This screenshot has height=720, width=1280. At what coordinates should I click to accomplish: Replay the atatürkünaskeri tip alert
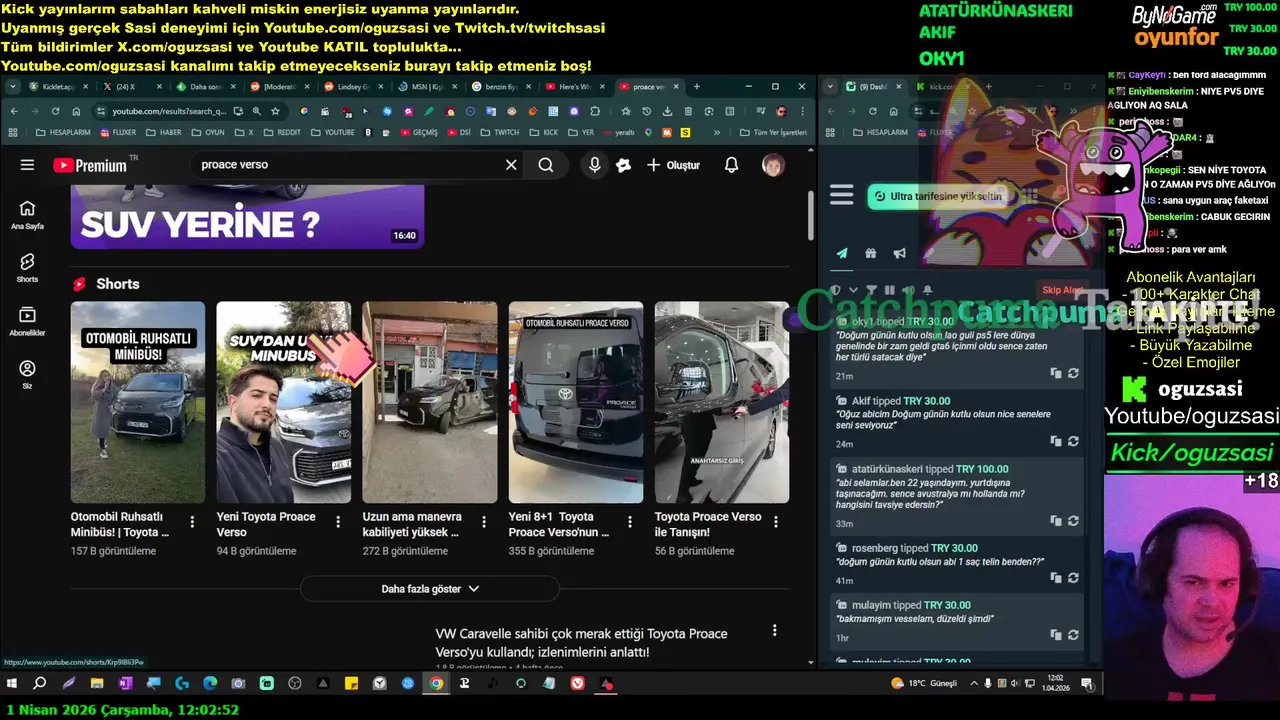(x=1073, y=521)
